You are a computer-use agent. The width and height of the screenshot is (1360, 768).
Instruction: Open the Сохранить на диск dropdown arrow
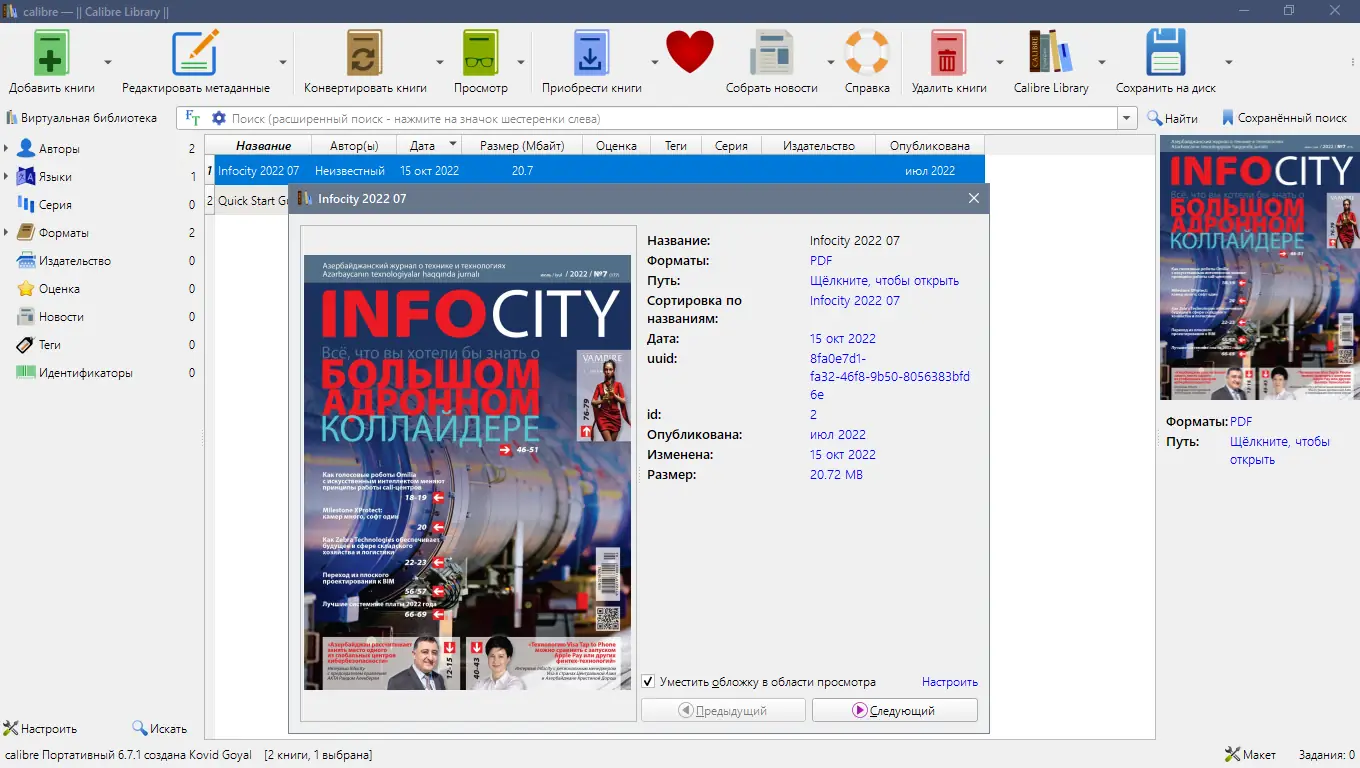[1229, 62]
